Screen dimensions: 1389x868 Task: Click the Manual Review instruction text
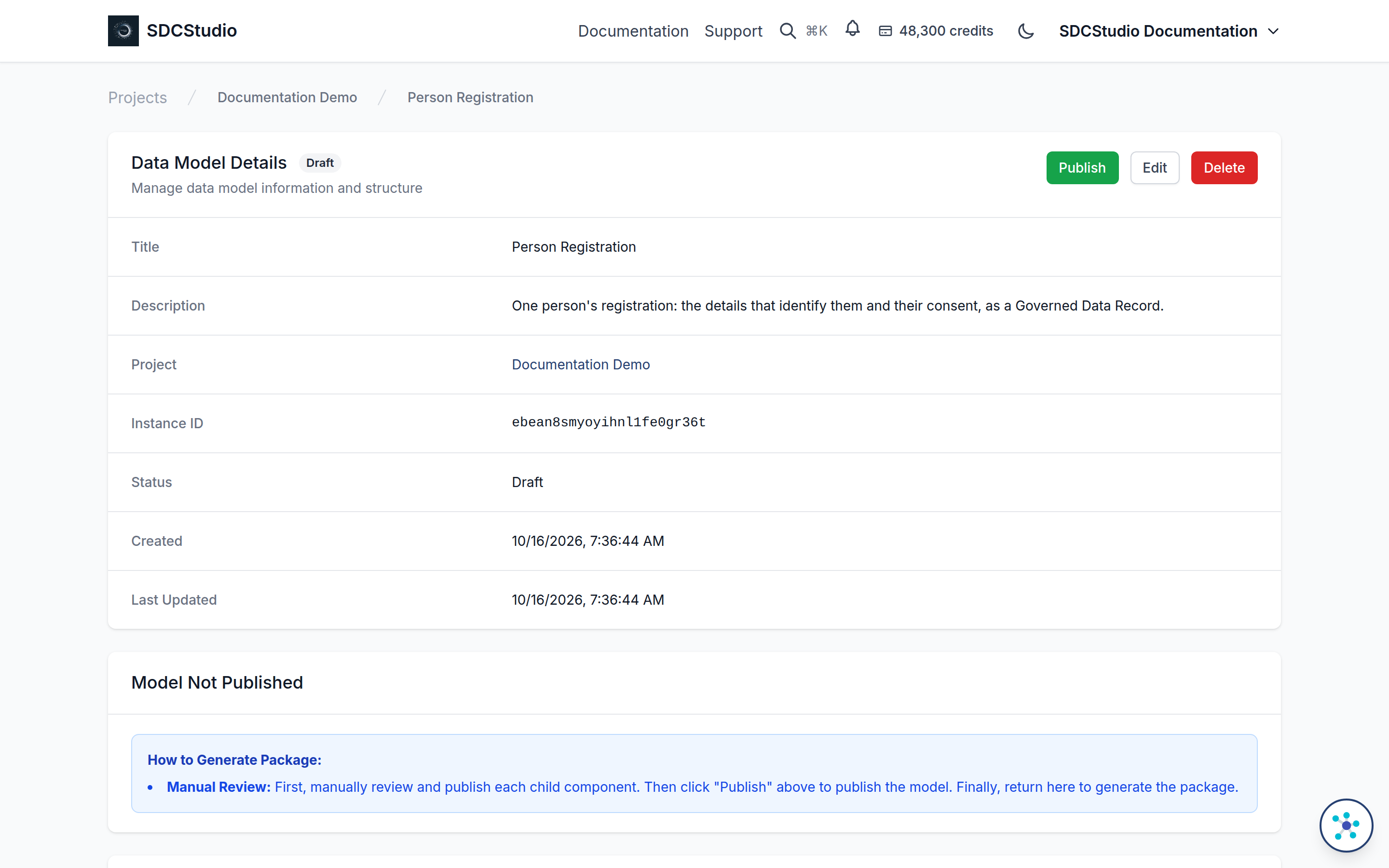[x=703, y=787]
